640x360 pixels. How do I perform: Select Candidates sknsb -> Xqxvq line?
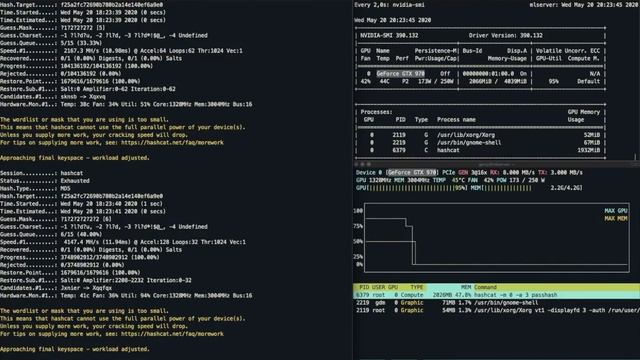(53, 97)
